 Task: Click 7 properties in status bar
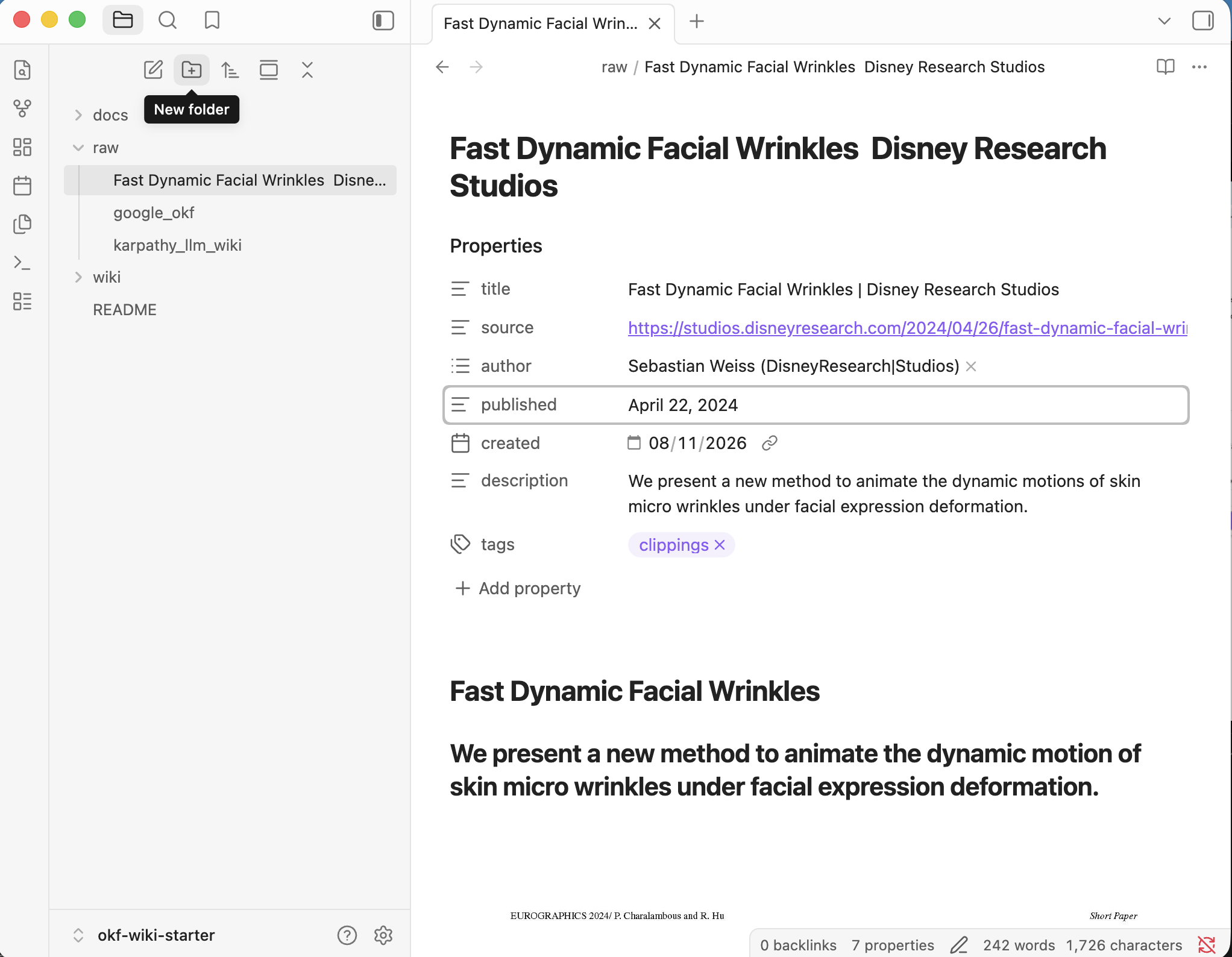(x=893, y=945)
